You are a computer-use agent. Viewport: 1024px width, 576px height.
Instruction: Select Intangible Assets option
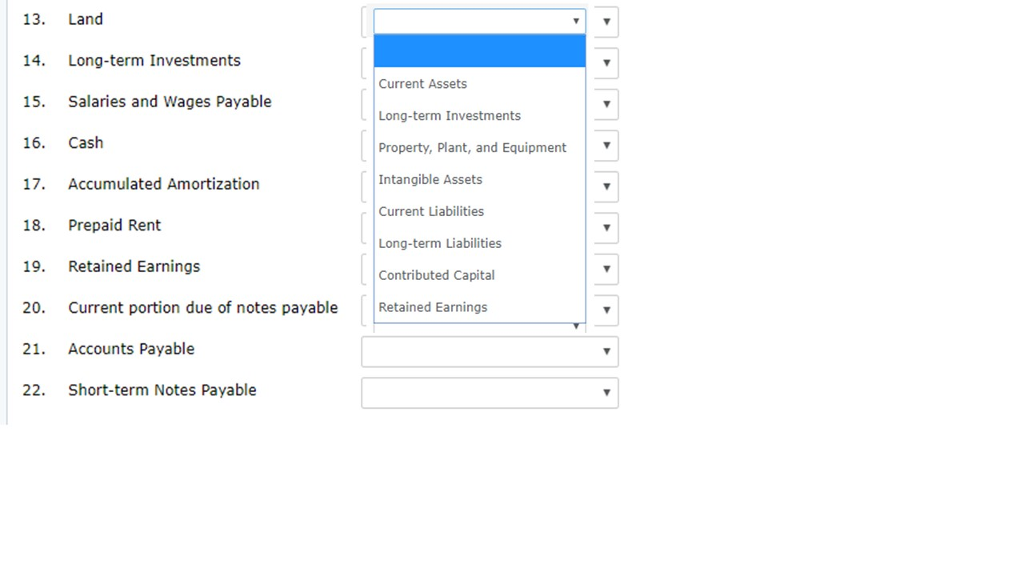coord(479,180)
